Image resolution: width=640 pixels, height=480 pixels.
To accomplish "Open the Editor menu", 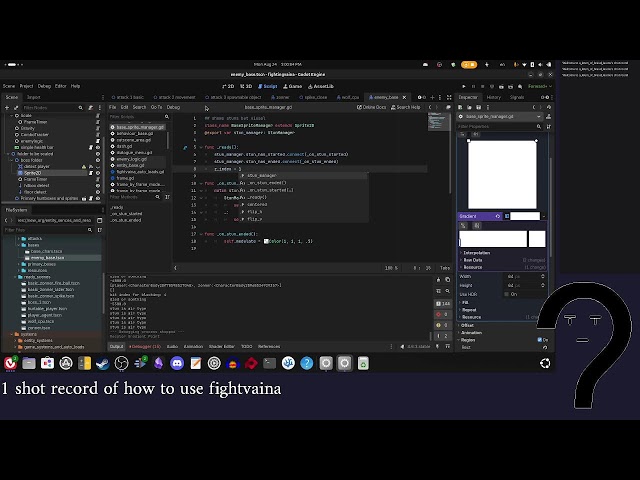I will (60, 86).
